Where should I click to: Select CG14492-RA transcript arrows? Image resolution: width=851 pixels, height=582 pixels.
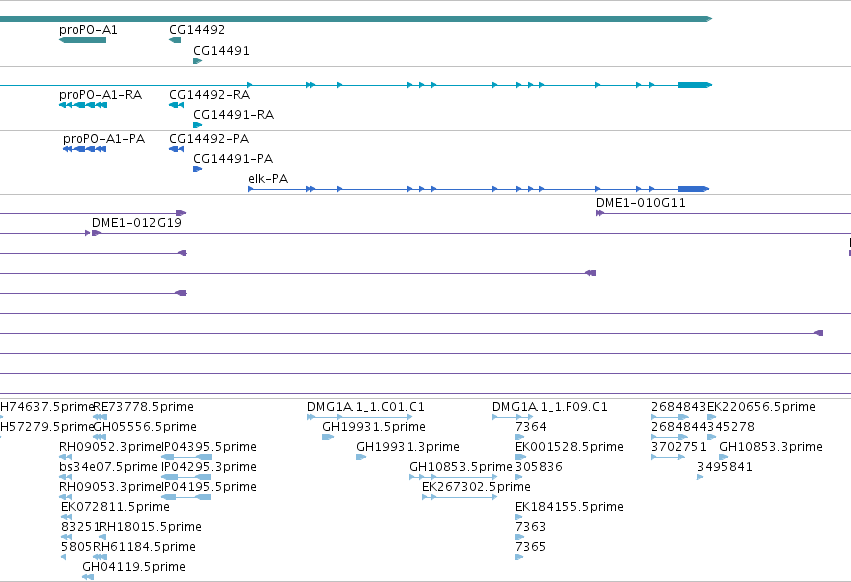[176, 105]
